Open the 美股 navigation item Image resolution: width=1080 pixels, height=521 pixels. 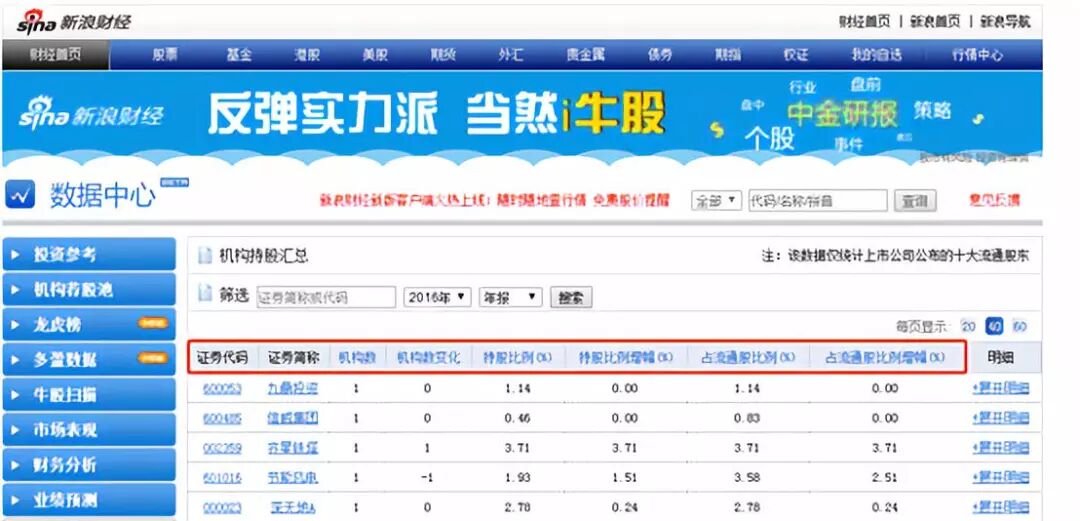(375, 54)
